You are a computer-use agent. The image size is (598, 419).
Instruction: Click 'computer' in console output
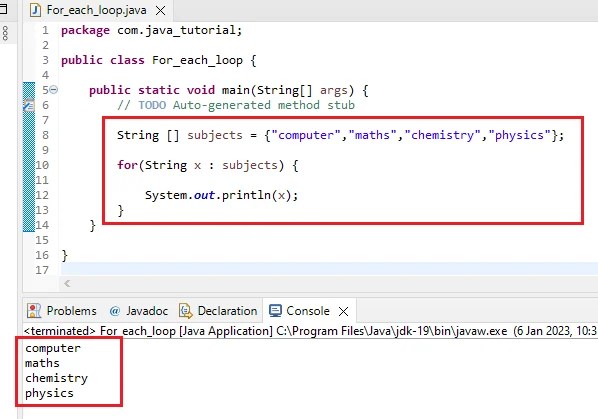tap(53, 348)
